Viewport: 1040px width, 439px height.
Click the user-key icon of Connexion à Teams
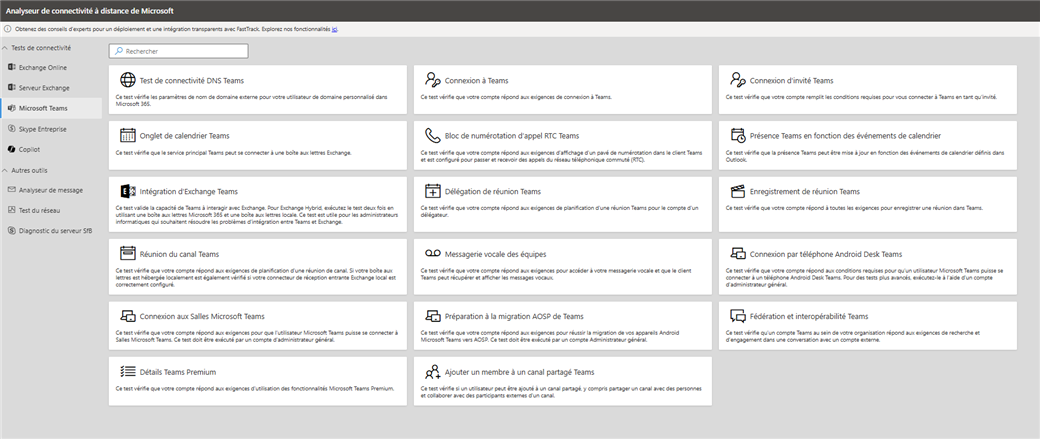click(432, 80)
